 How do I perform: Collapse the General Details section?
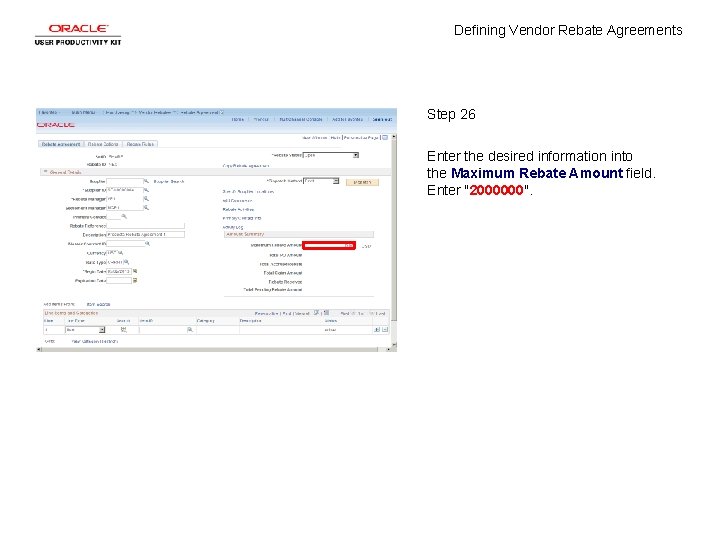click(x=45, y=172)
